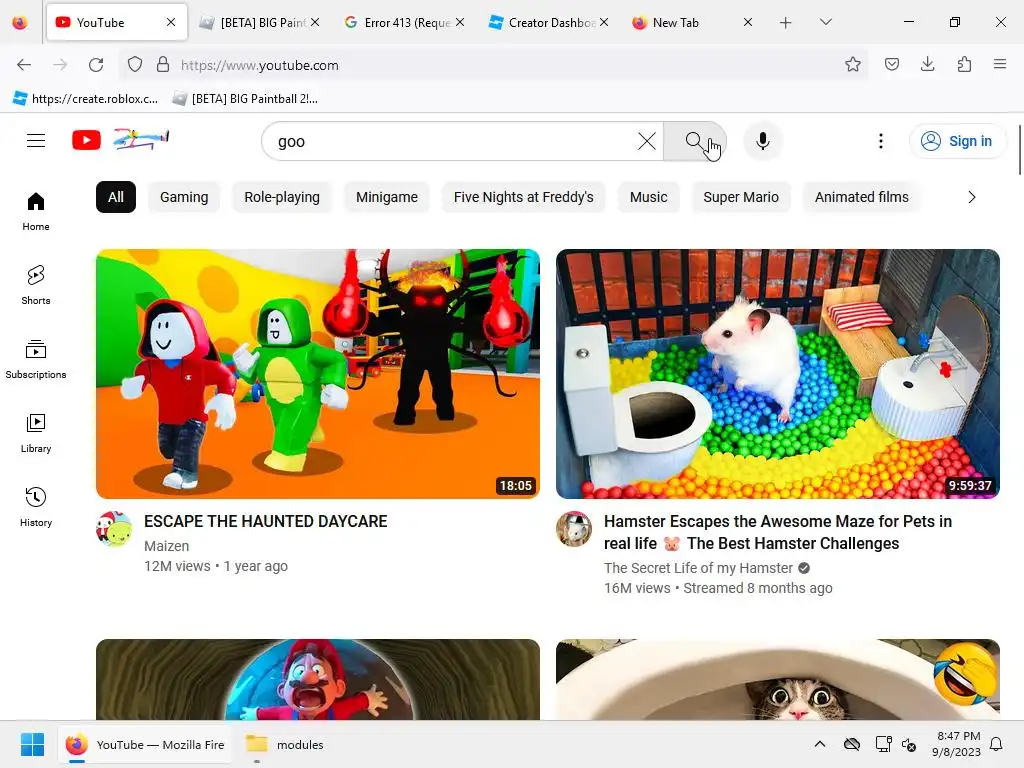Switch to New Tab tab
The height and width of the screenshot is (768, 1024).
click(x=692, y=23)
